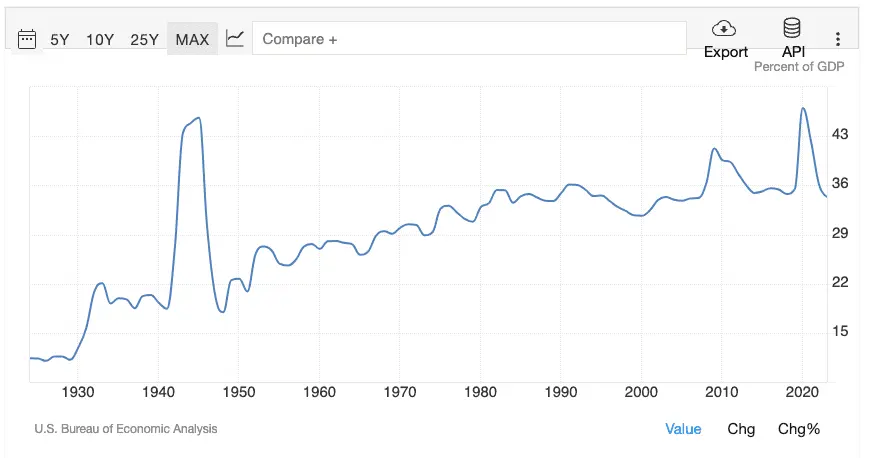
Task: Click the Export cloud download icon
Action: [725, 28]
